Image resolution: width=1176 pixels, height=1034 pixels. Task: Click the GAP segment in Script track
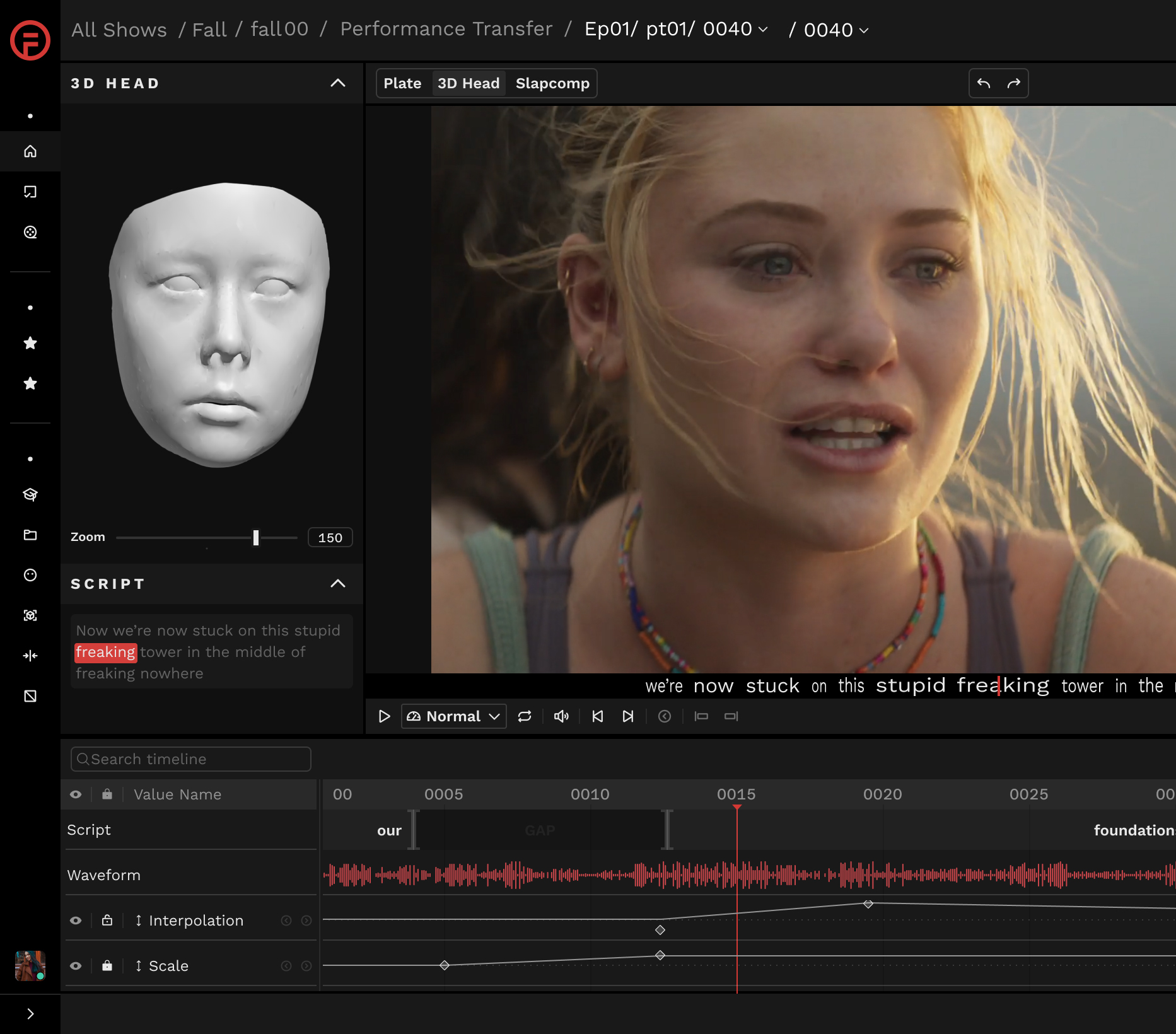[540, 830]
